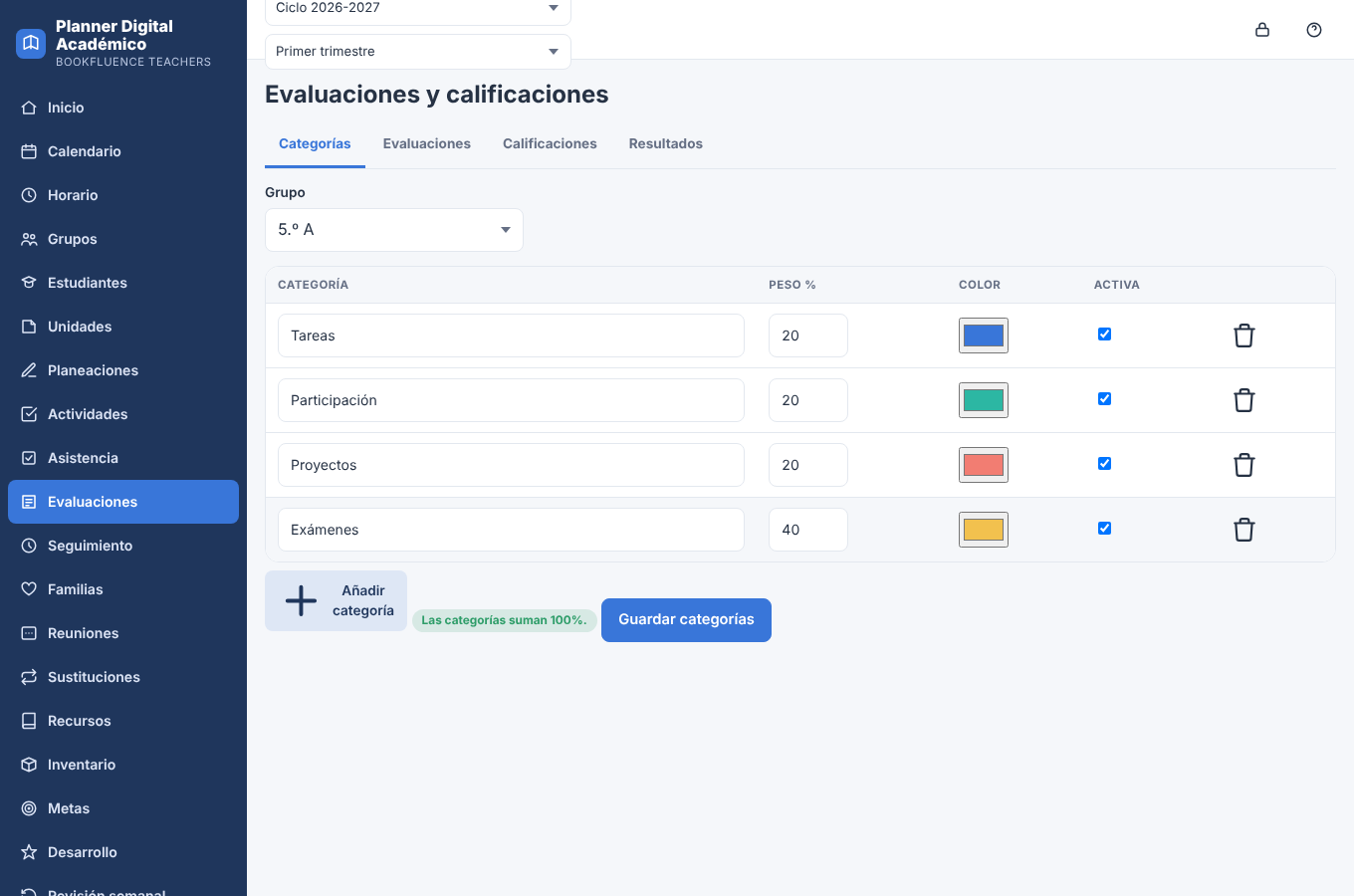This screenshot has height=896, width=1354.
Task: Toggle the Activa checkbox for Exámenes
Action: (x=1104, y=529)
